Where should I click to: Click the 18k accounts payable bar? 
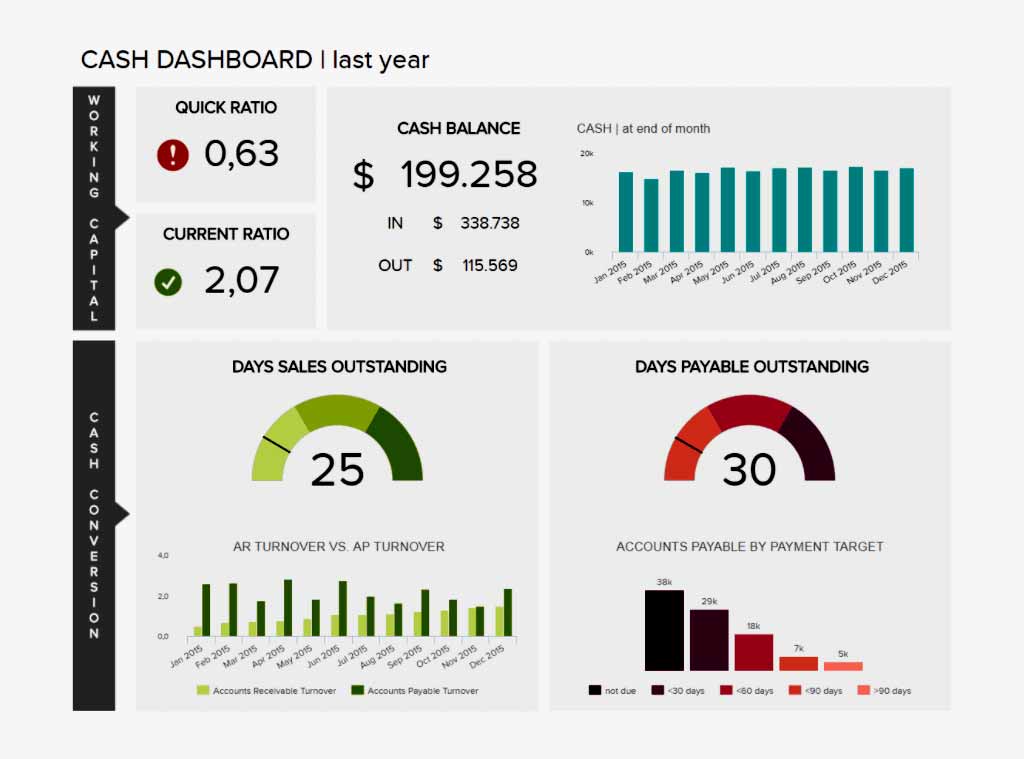pos(754,652)
